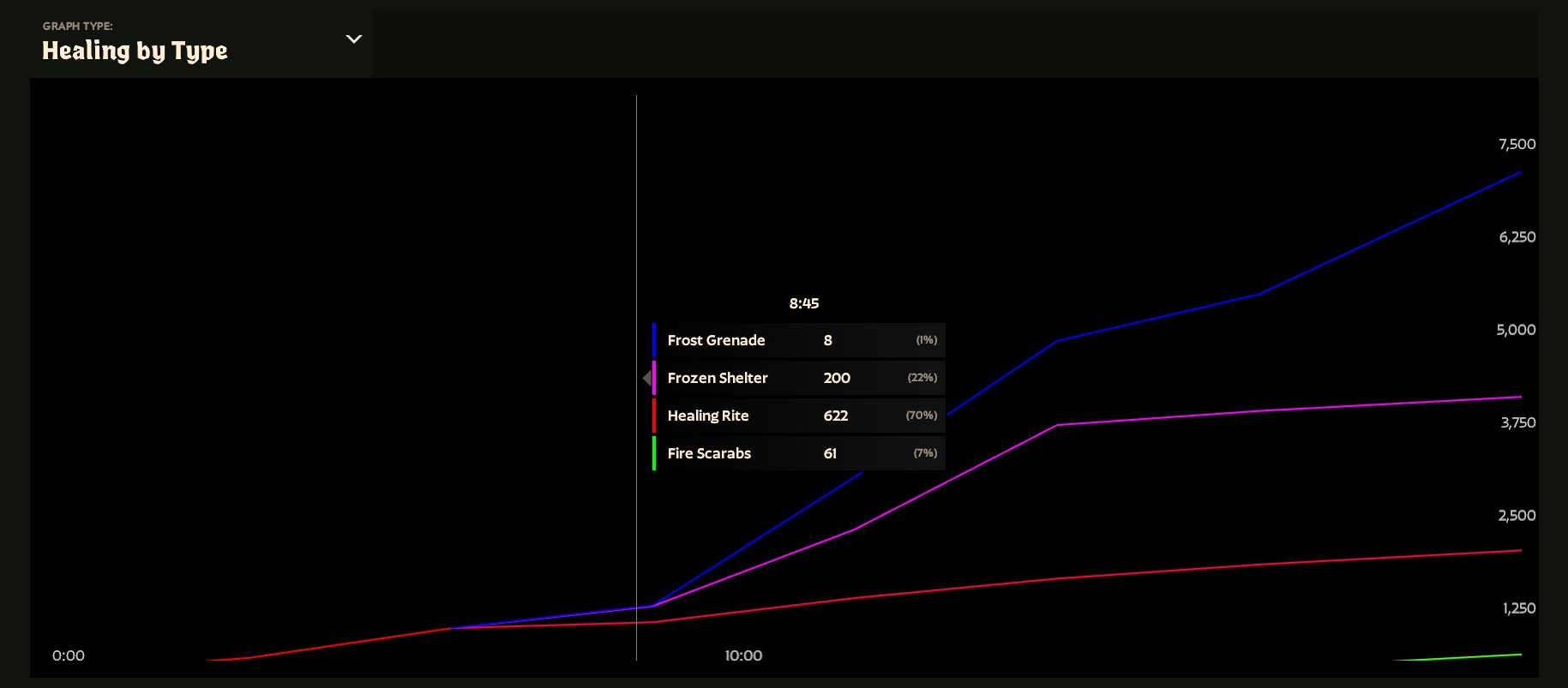Select the Frost Grenade tooltip row
The height and width of the screenshot is (688, 1568).
799,340
